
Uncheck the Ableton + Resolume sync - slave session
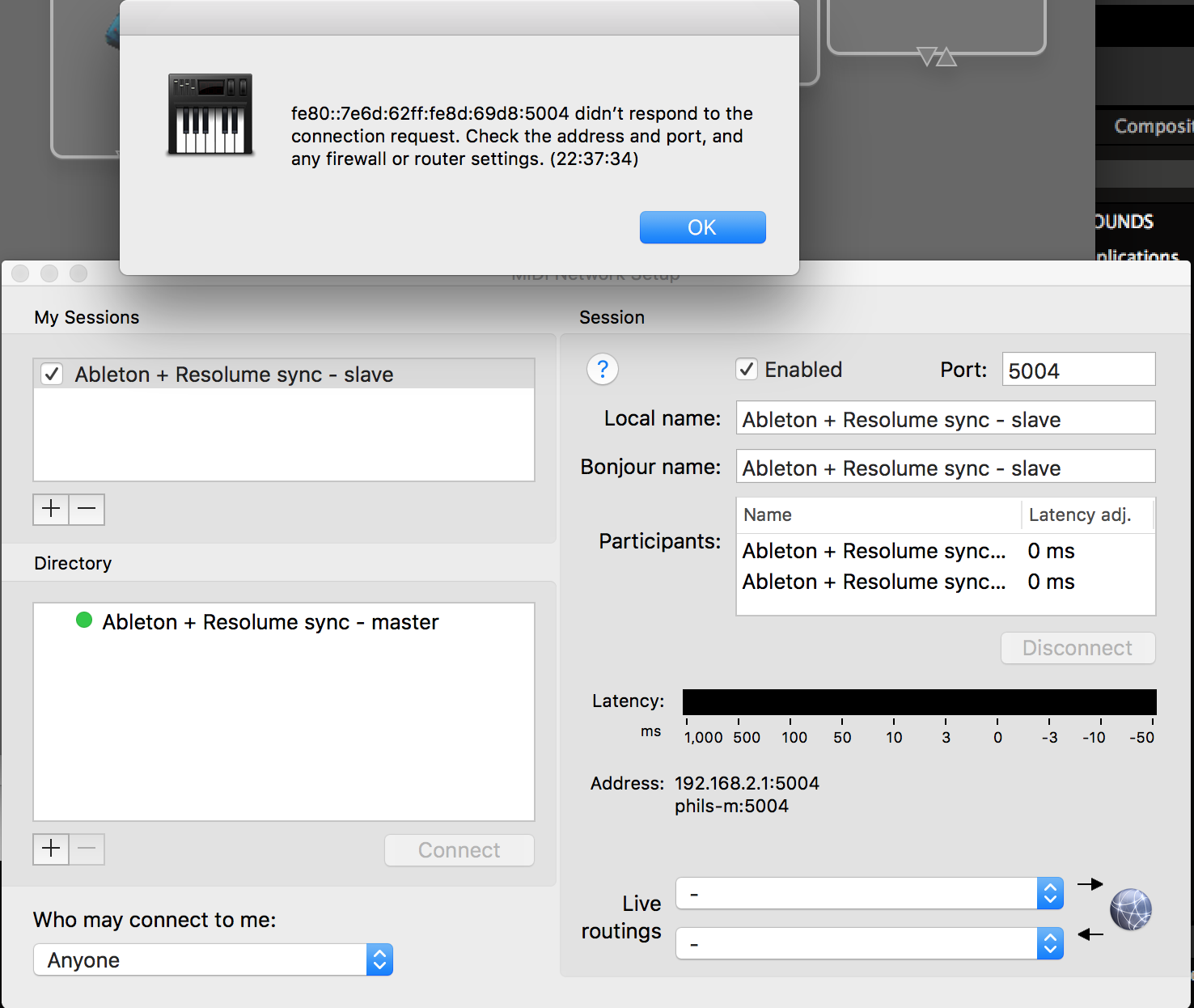point(53,374)
